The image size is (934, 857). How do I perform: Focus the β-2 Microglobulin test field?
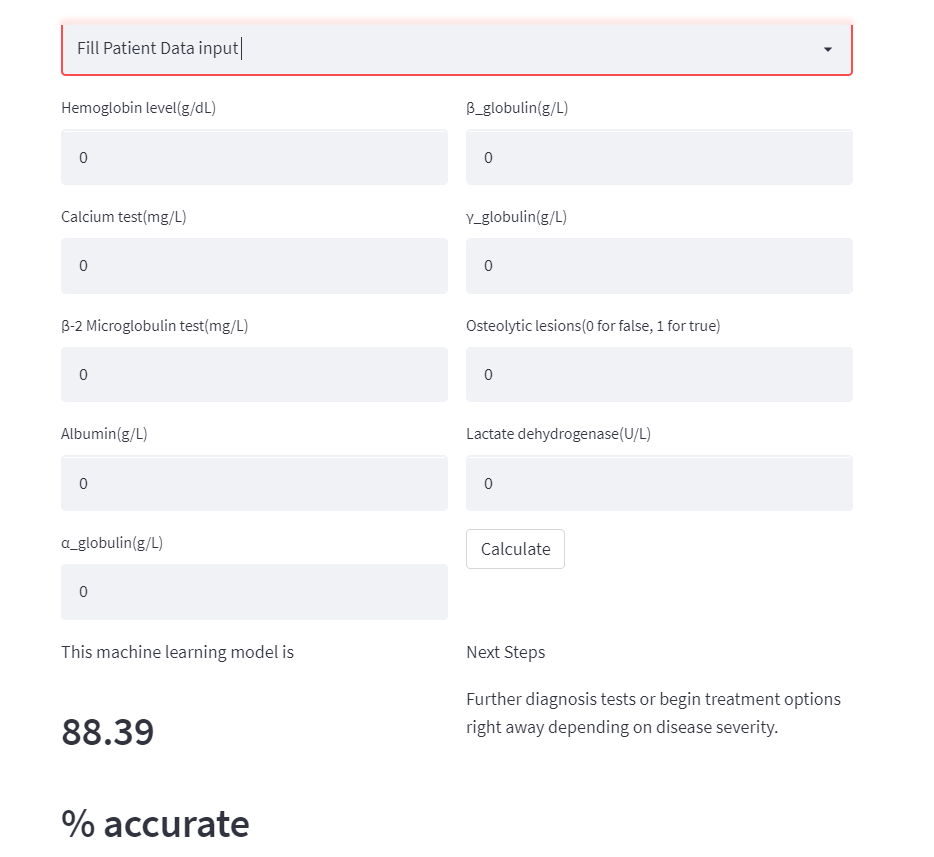254,375
